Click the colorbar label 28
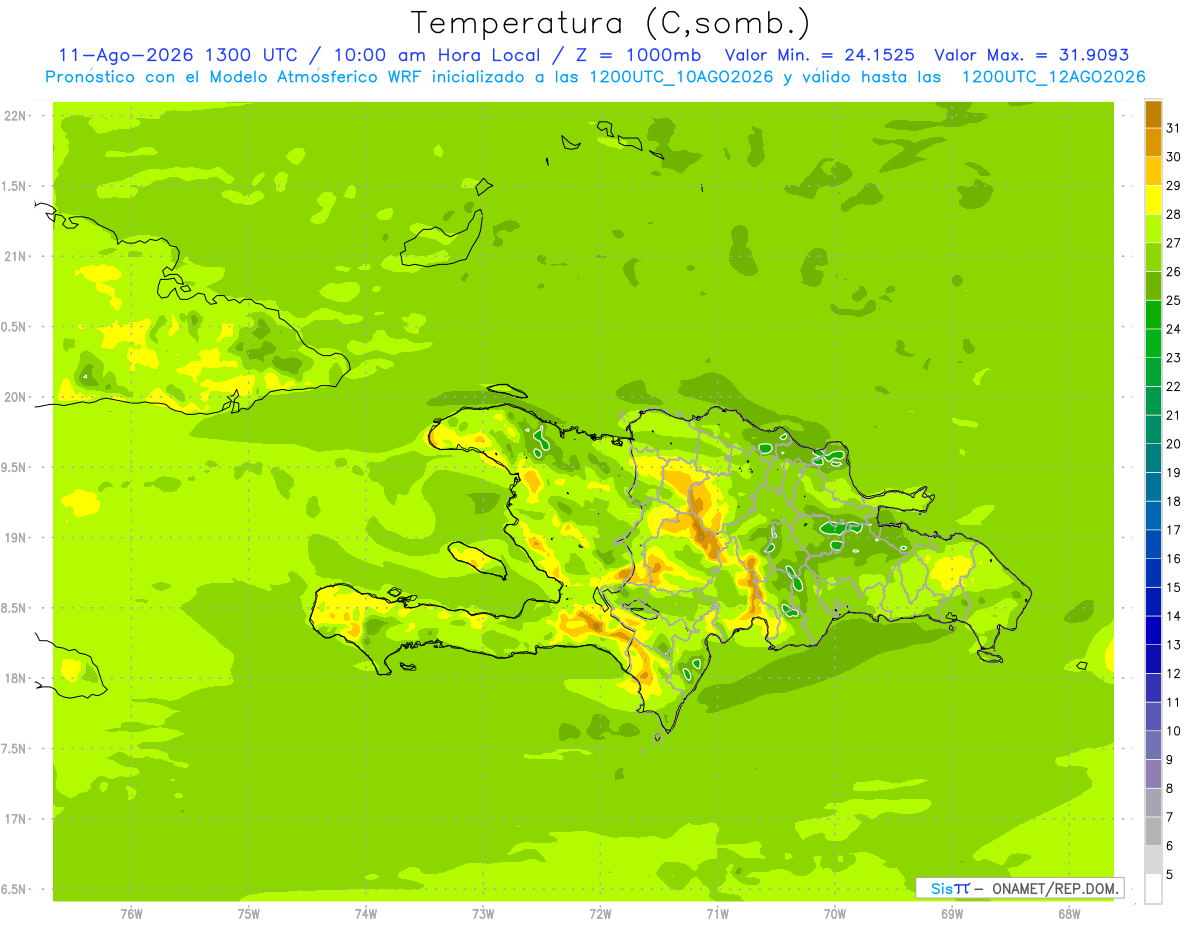The height and width of the screenshot is (927, 1200). [x=1174, y=213]
